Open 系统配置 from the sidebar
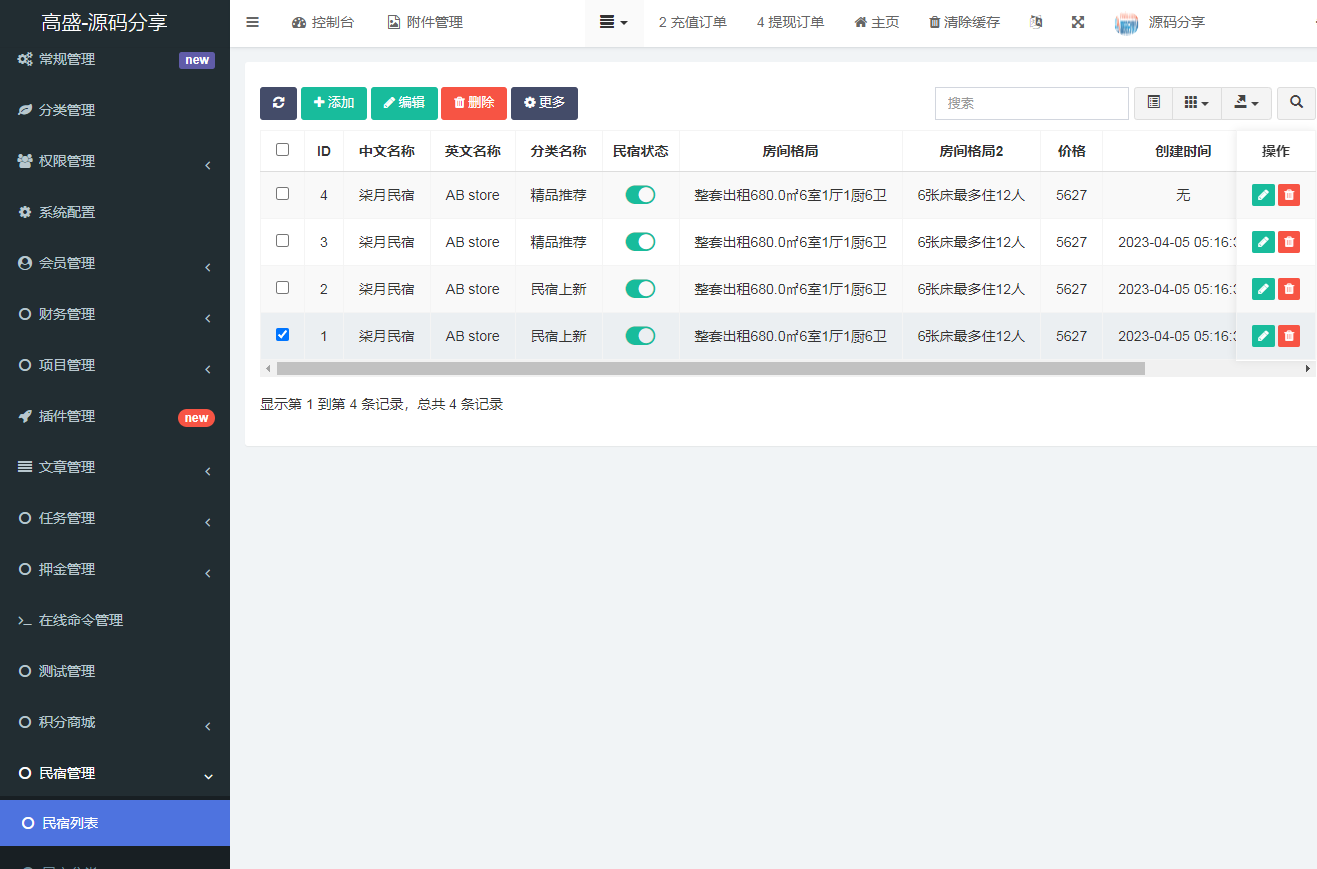Image resolution: width=1317 pixels, height=869 pixels. coord(67,212)
